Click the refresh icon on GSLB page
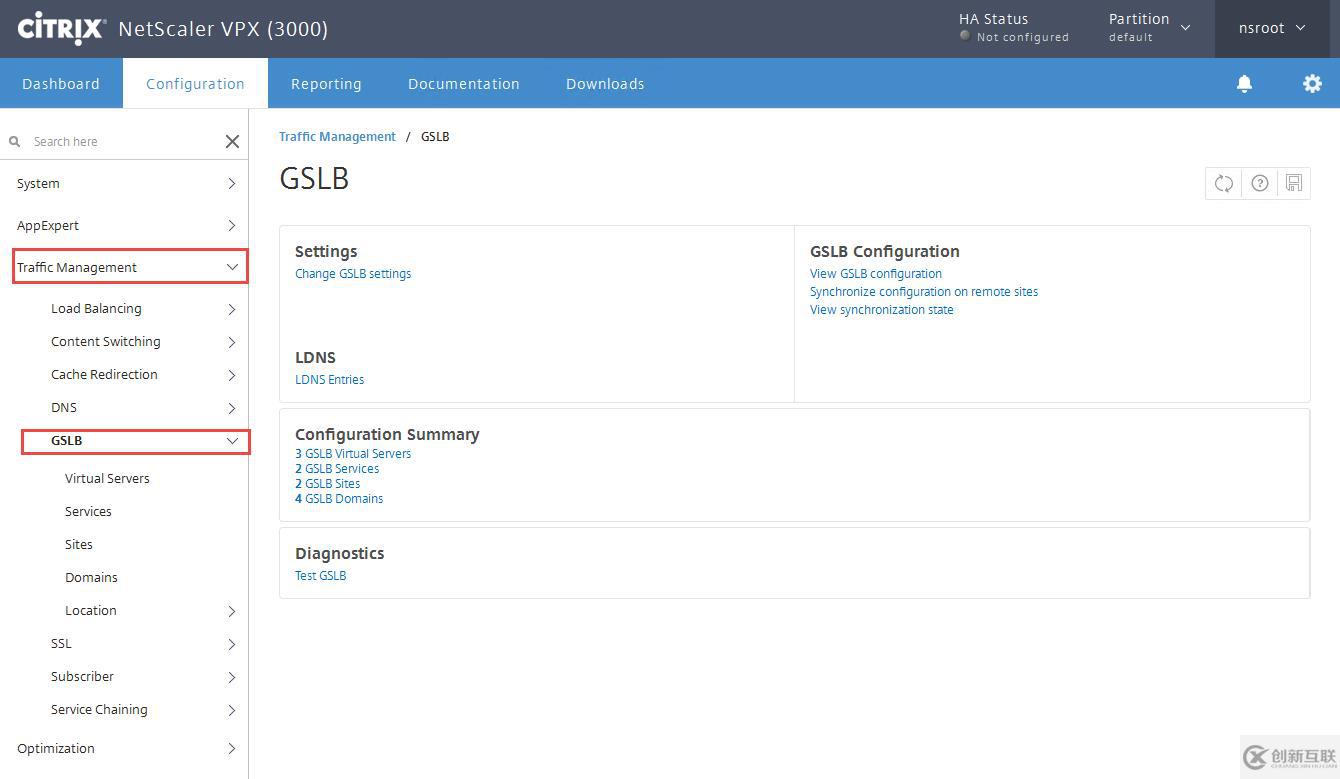Viewport: 1340px width, 779px height. point(1223,183)
